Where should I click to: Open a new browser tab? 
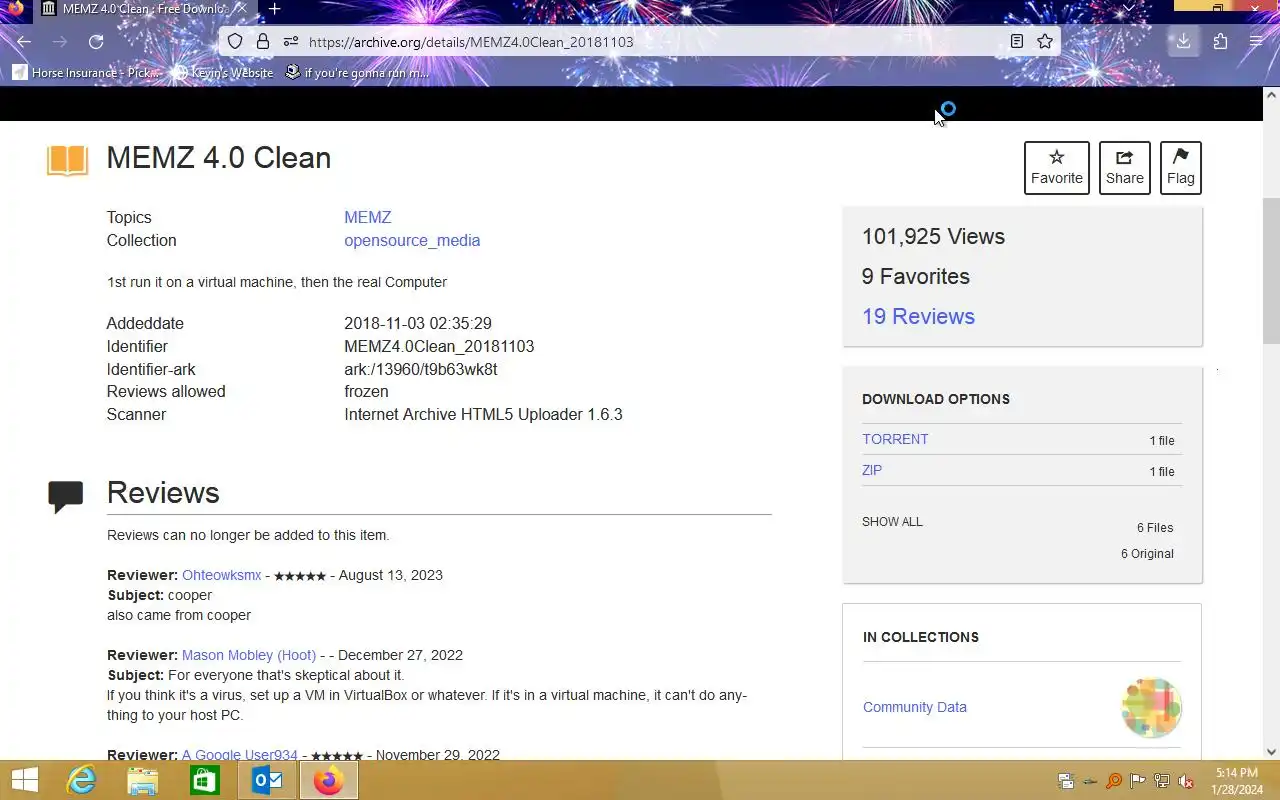click(x=274, y=9)
